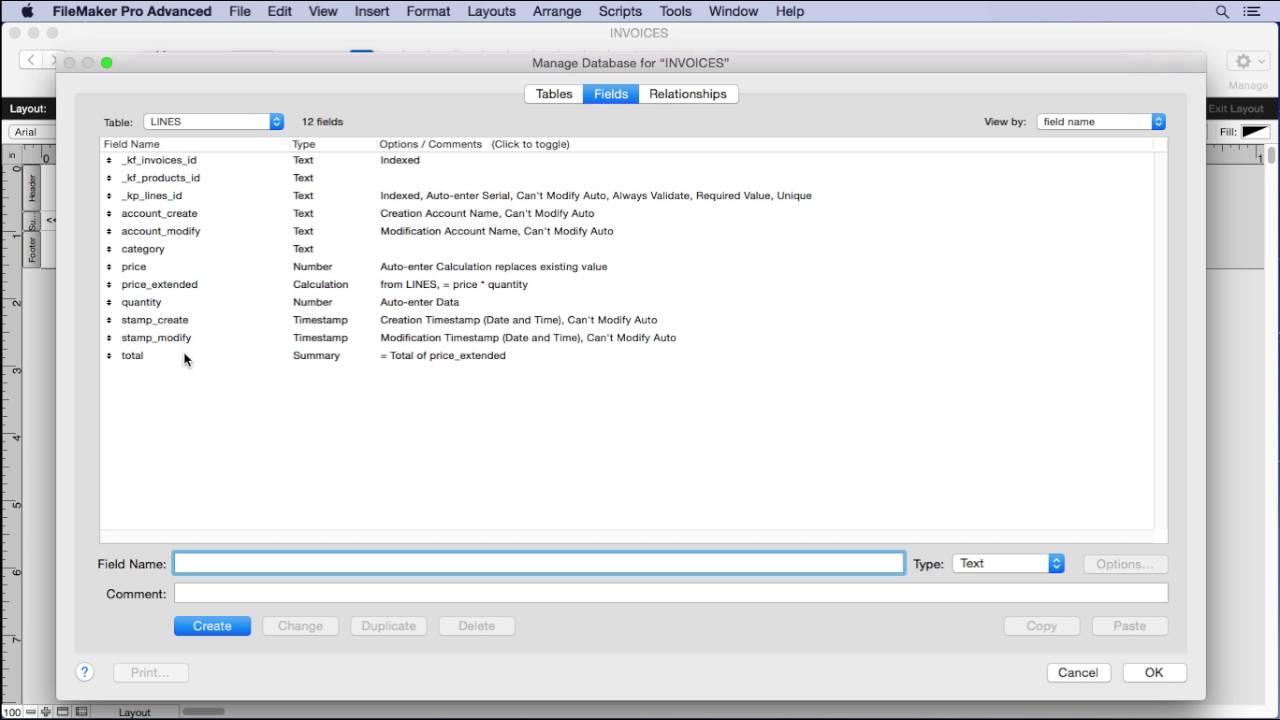This screenshot has height=720, width=1280.
Task: Click the Change button
Action: click(300, 626)
